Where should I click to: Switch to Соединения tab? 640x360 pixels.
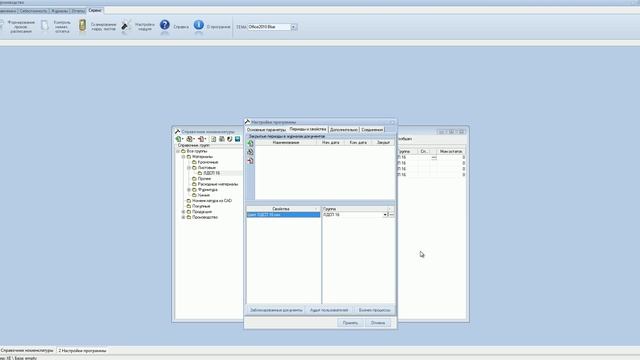coord(372,130)
